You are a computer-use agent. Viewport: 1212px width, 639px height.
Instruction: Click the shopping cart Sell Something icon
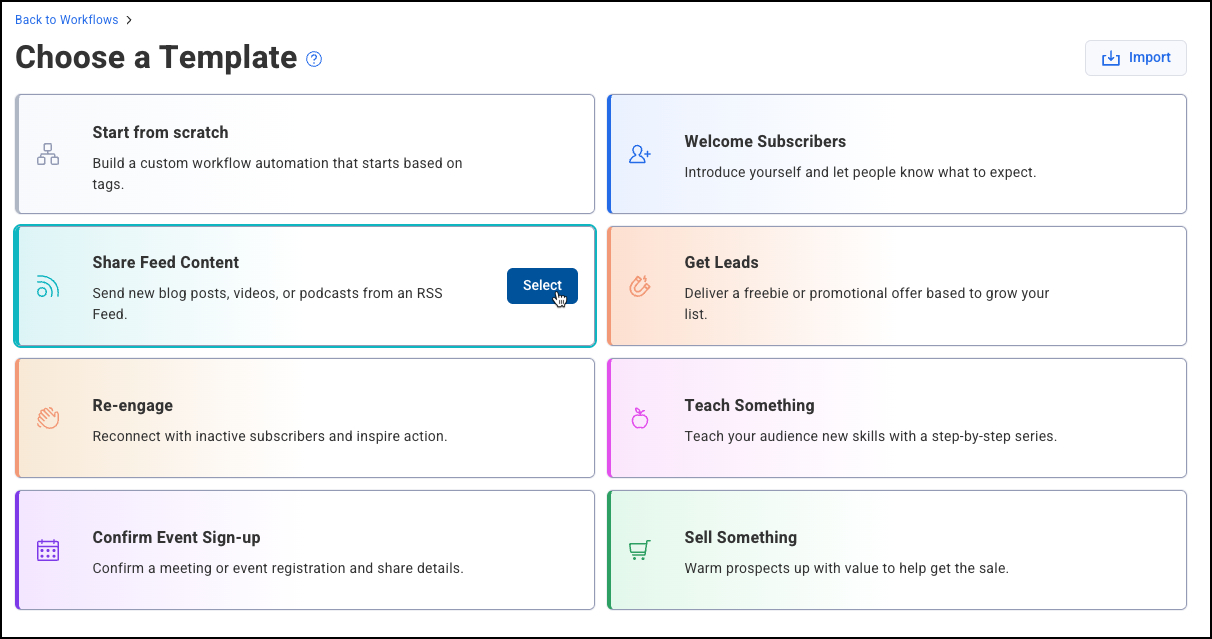coord(640,550)
